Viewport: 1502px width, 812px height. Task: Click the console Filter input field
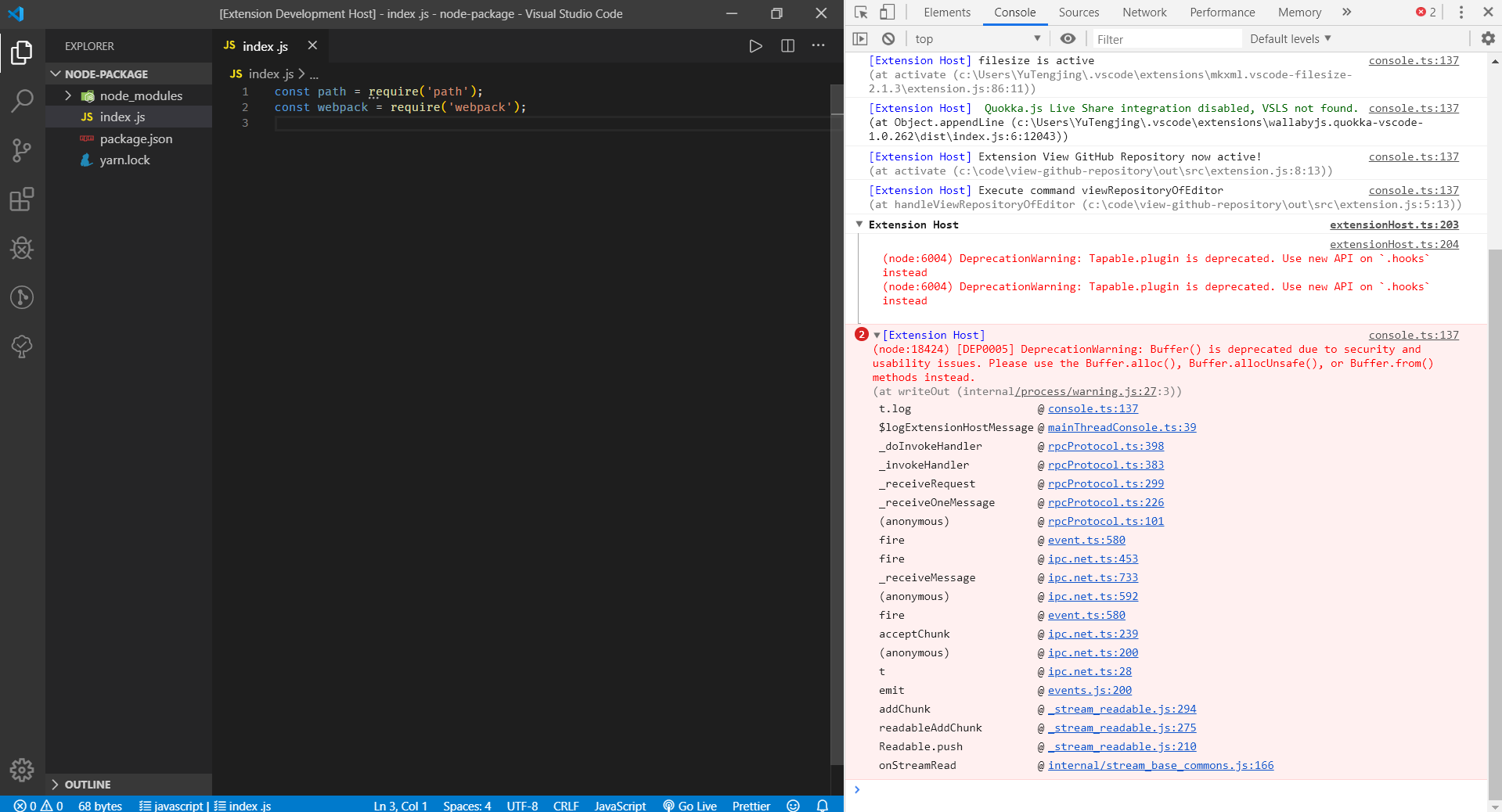coord(1166,38)
